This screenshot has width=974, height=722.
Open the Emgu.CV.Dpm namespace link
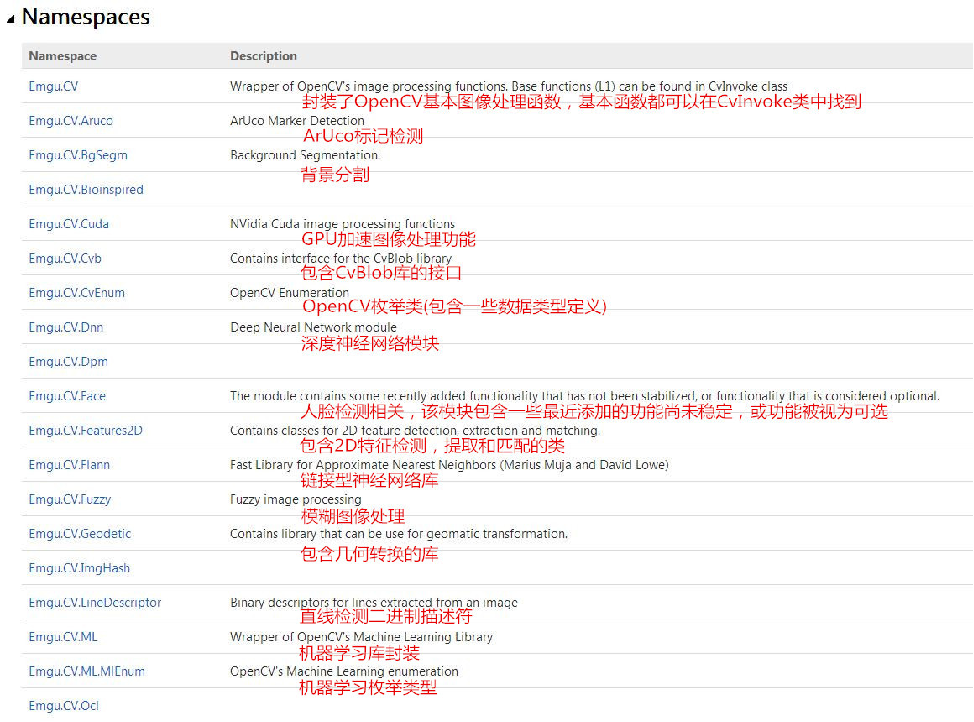(x=68, y=362)
